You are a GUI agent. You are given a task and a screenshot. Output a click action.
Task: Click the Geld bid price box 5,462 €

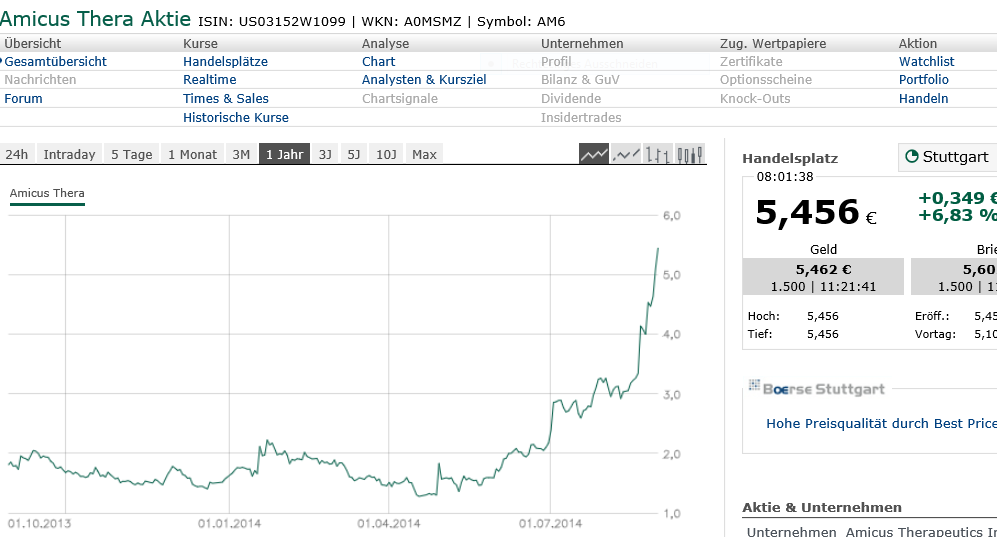click(x=823, y=276)
